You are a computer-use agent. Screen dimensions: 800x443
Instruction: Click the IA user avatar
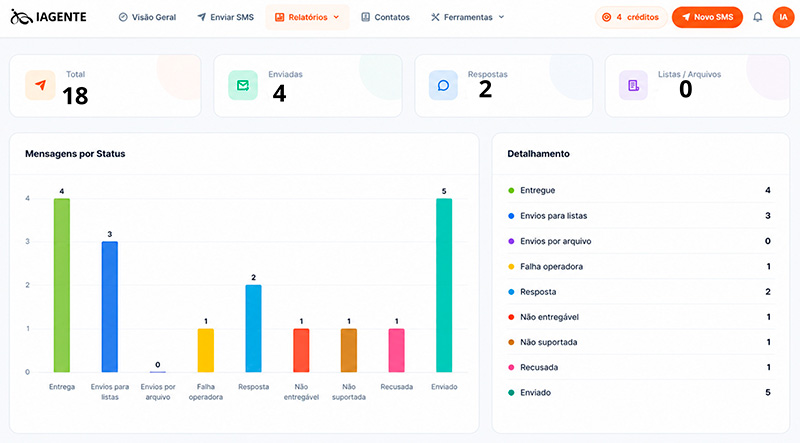pos(783,17)
